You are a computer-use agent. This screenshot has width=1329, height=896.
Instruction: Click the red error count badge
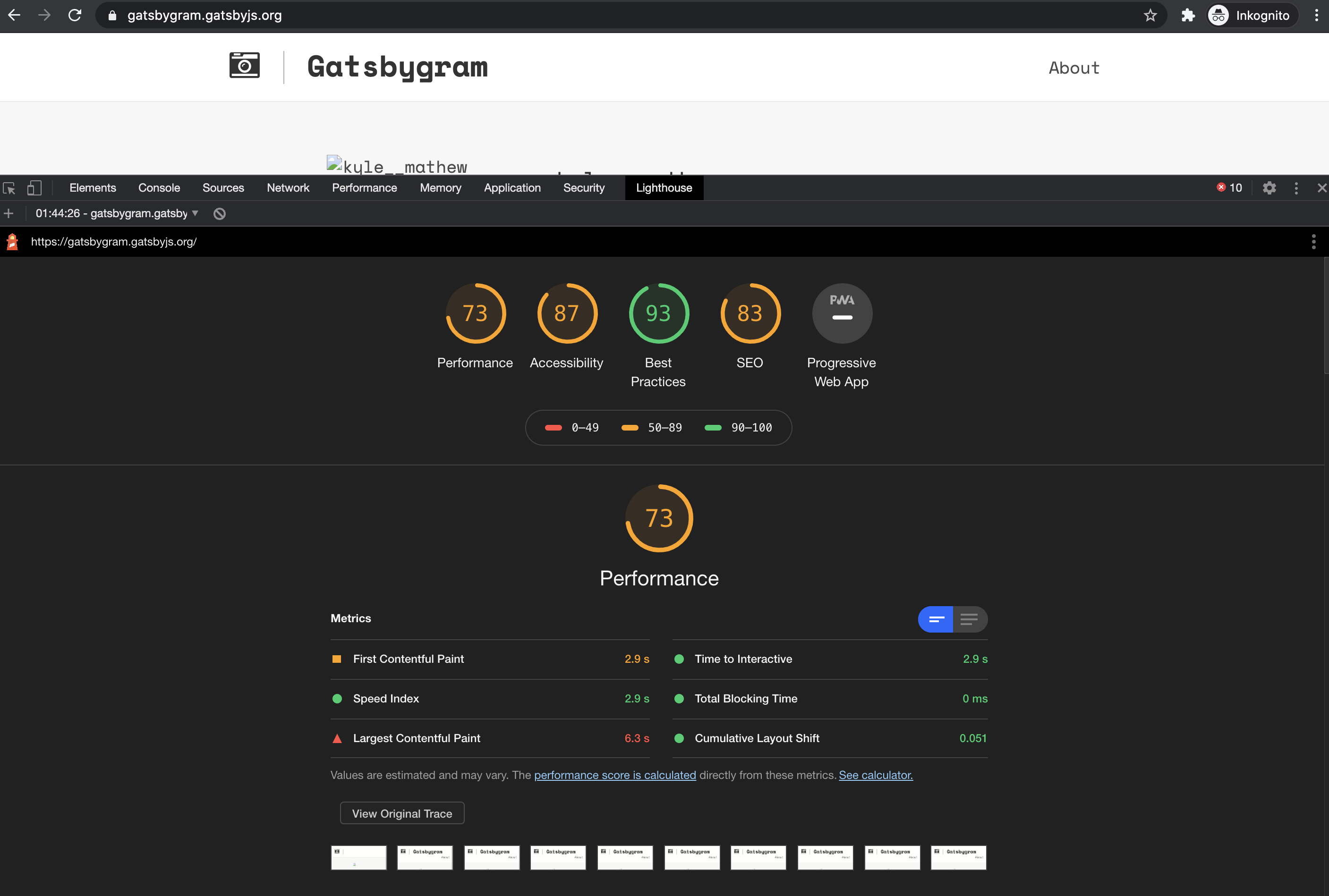click(x=1229, y=188)
